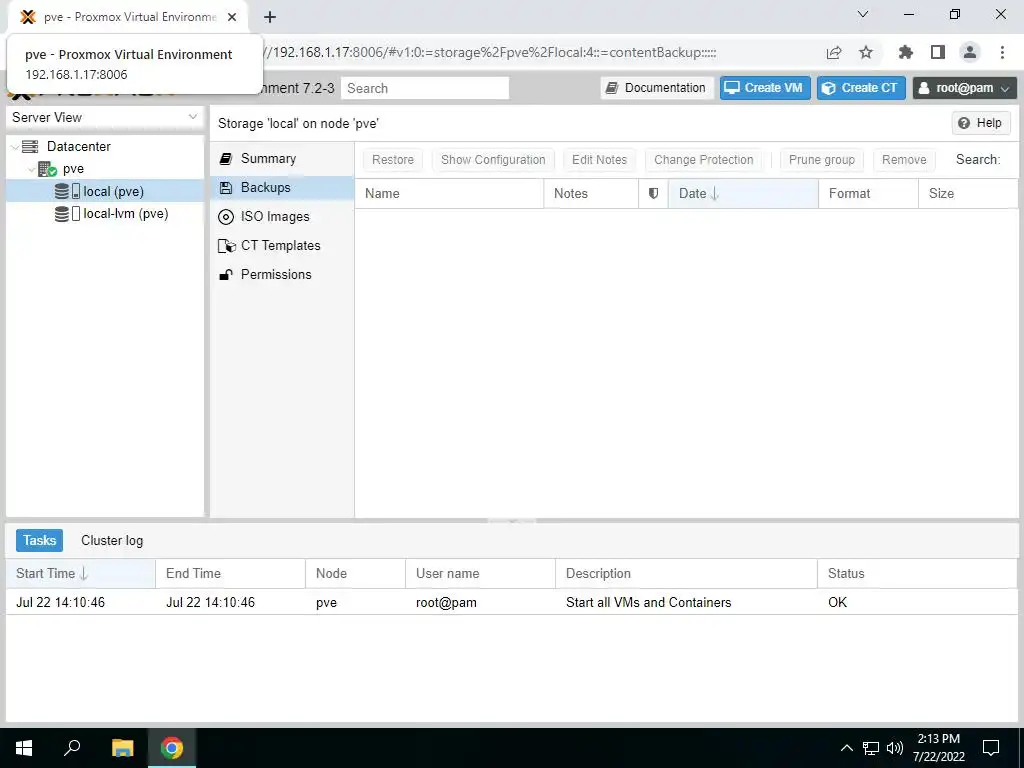
Task: Open the CT Templates section
Action: 282,246
